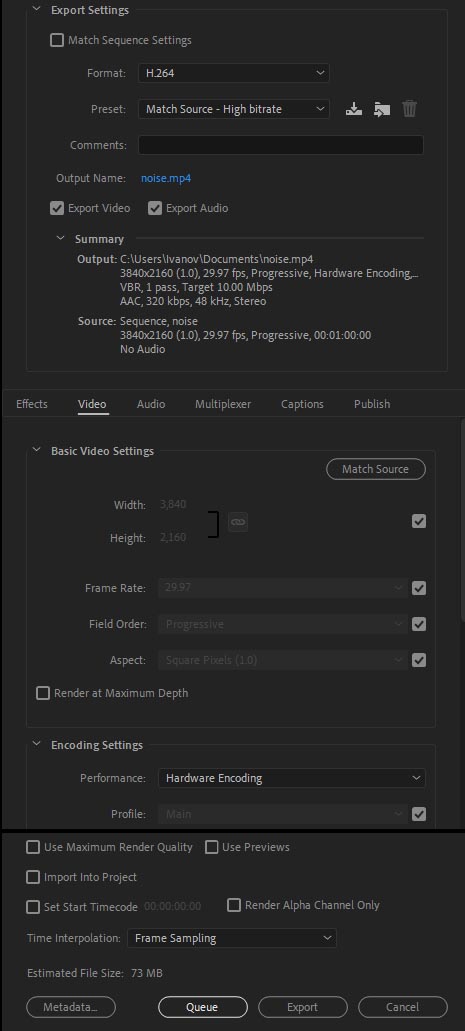
Task: Cancel the export dialog
Action: (403, 1007)
